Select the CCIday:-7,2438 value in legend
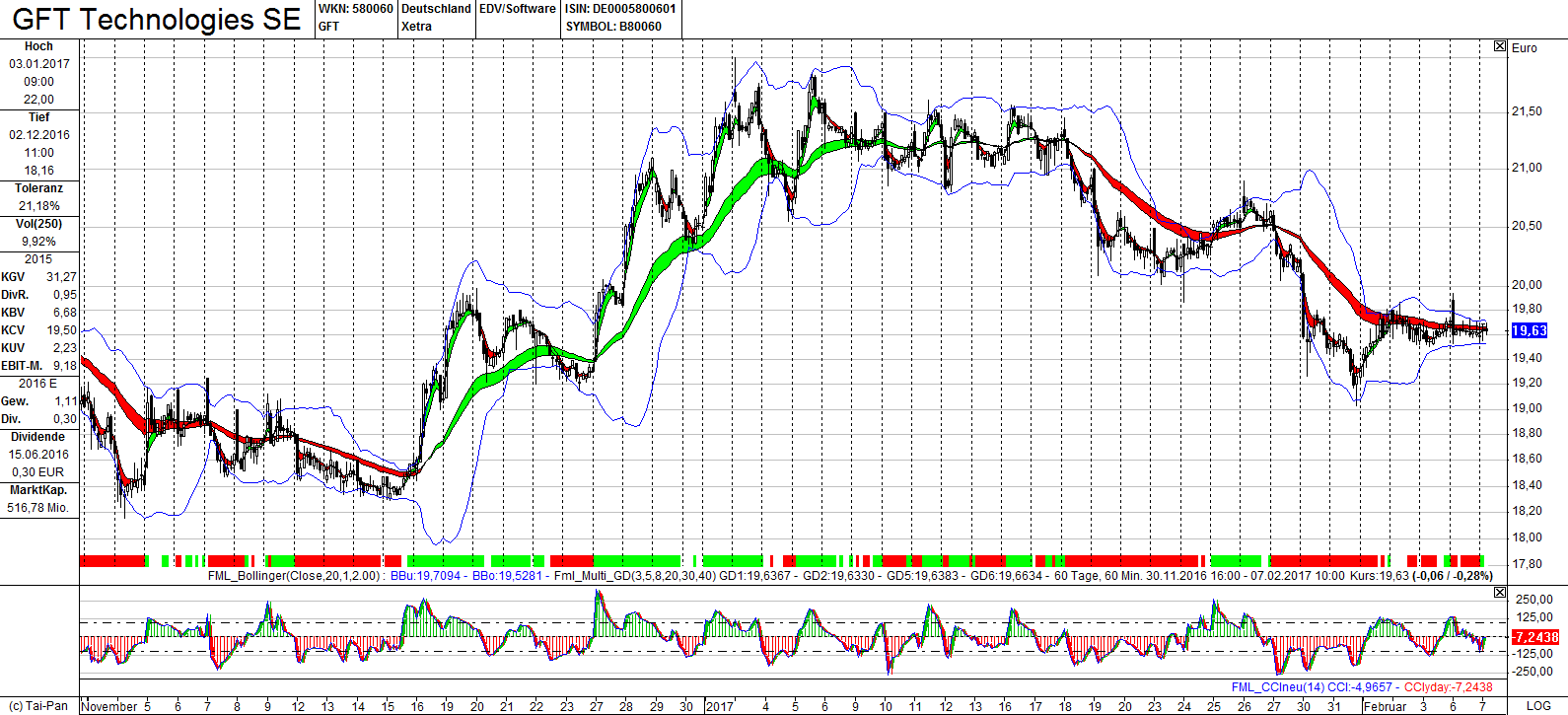The image size is (1568, 715). (1448, 687)
